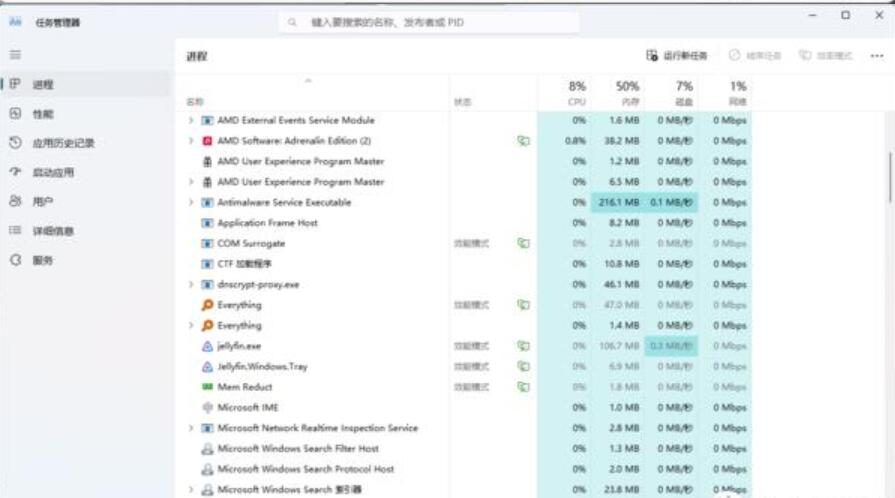Click COM Surrogate process icon
This screenshot has height=498, width=895.
(x=207, y=243)
